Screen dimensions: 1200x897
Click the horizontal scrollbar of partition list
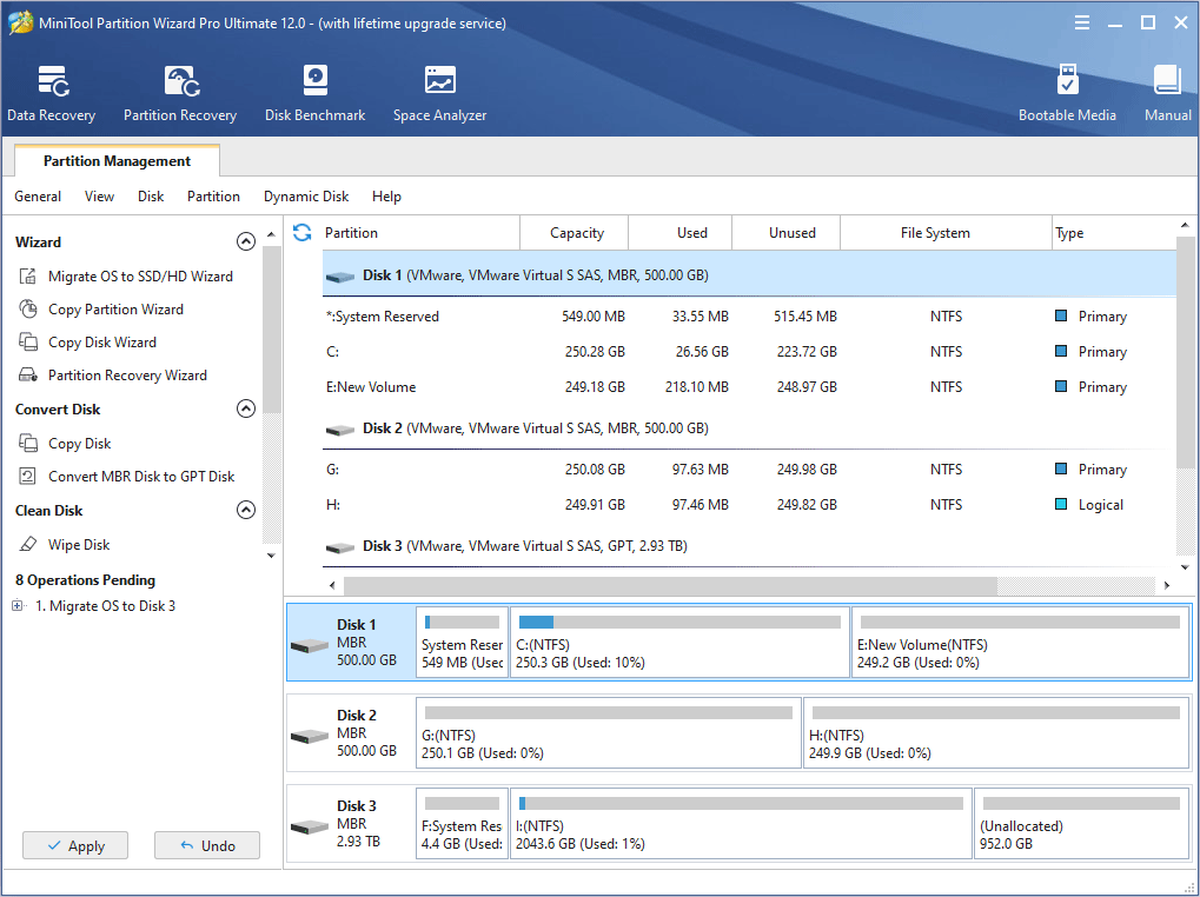coord(670,585)
